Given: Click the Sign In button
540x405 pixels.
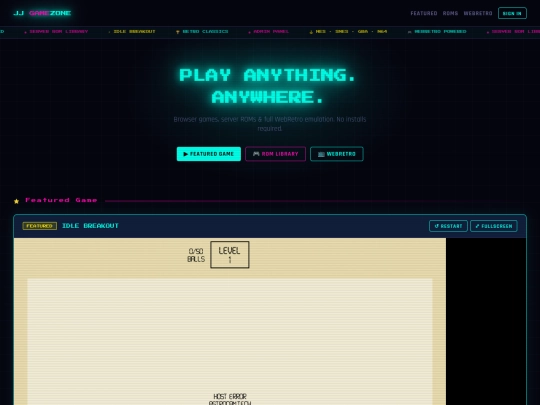Looking at the screenshot, I should (x=512, y=13).
